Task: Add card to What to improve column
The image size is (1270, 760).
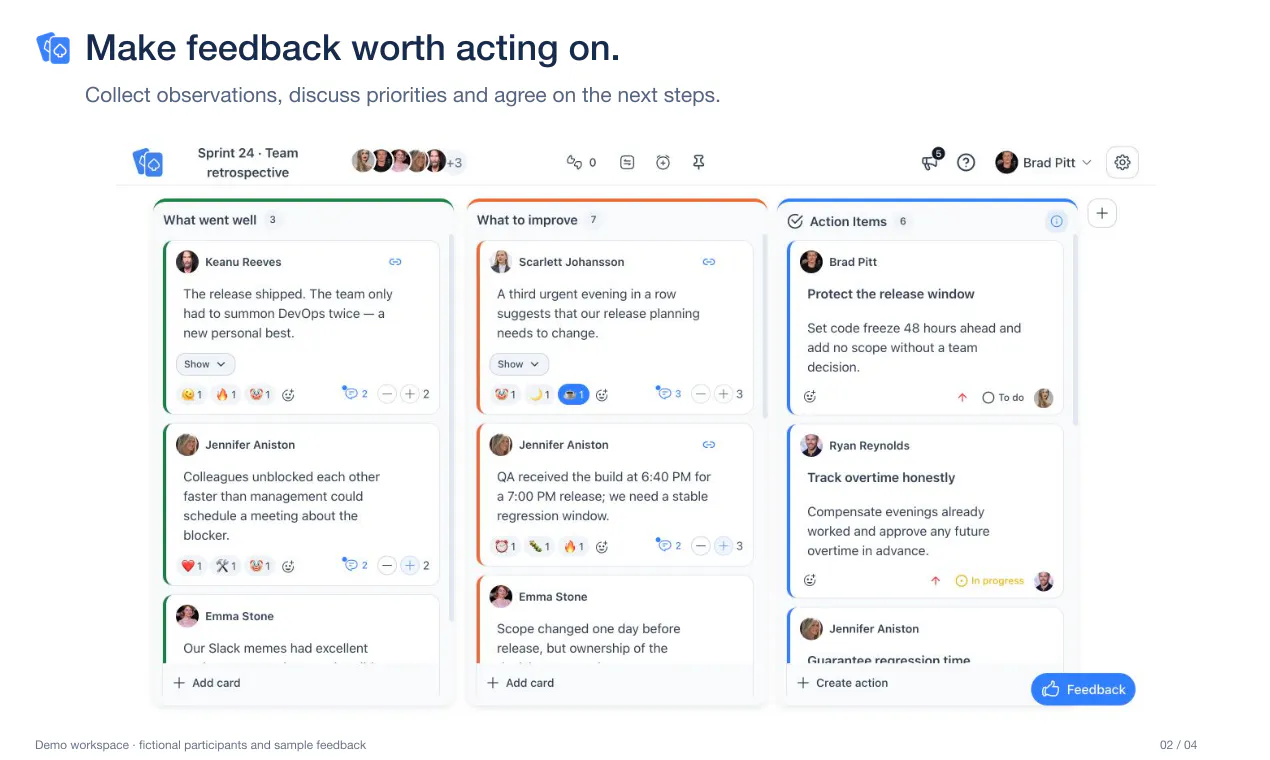Action: (x=520, y=683)
